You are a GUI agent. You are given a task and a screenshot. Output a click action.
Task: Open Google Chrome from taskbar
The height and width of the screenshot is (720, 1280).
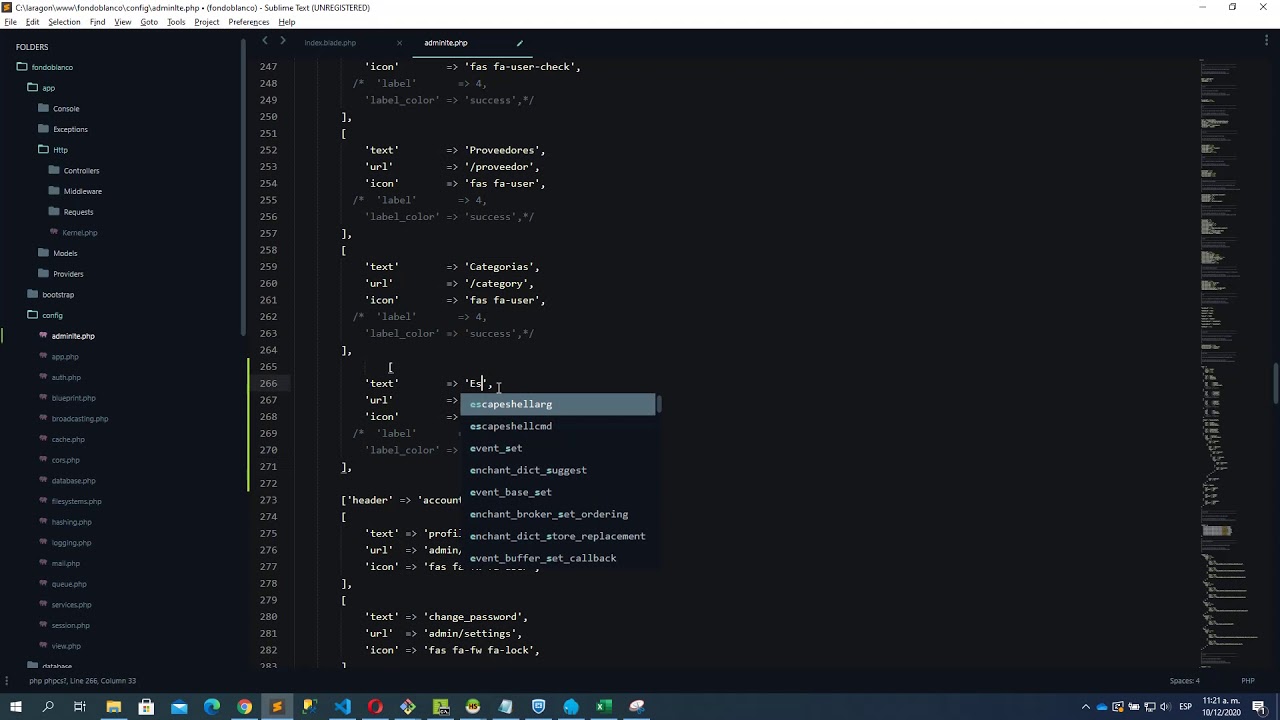pyautogui.click(x=244, y=707)
